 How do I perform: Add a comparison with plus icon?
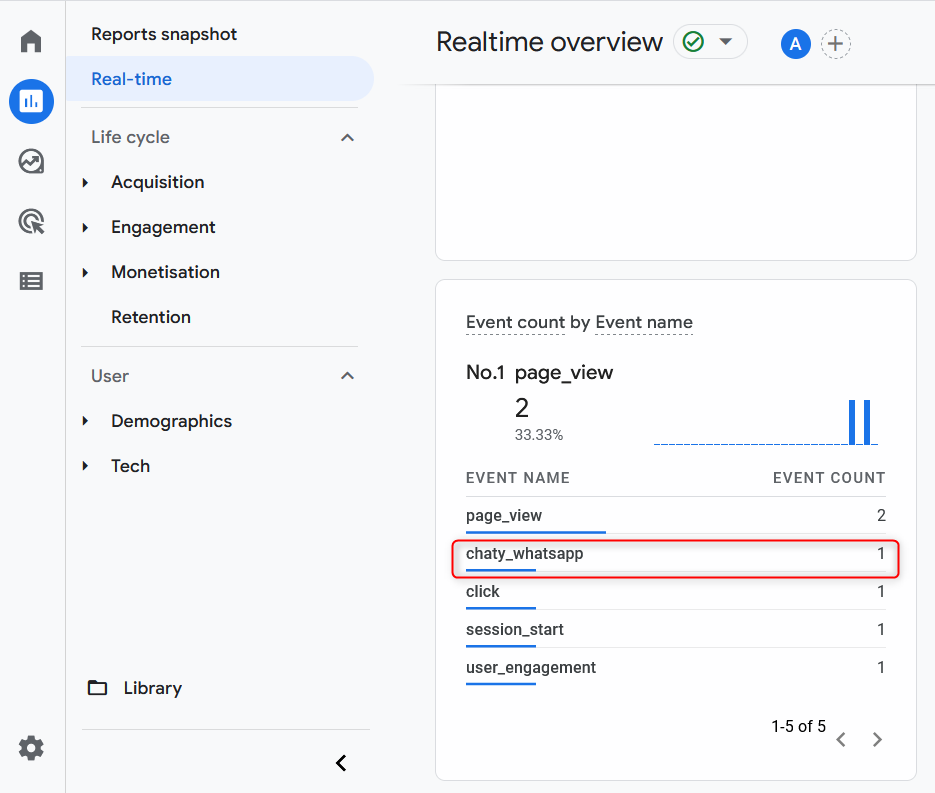coord(835,44)
